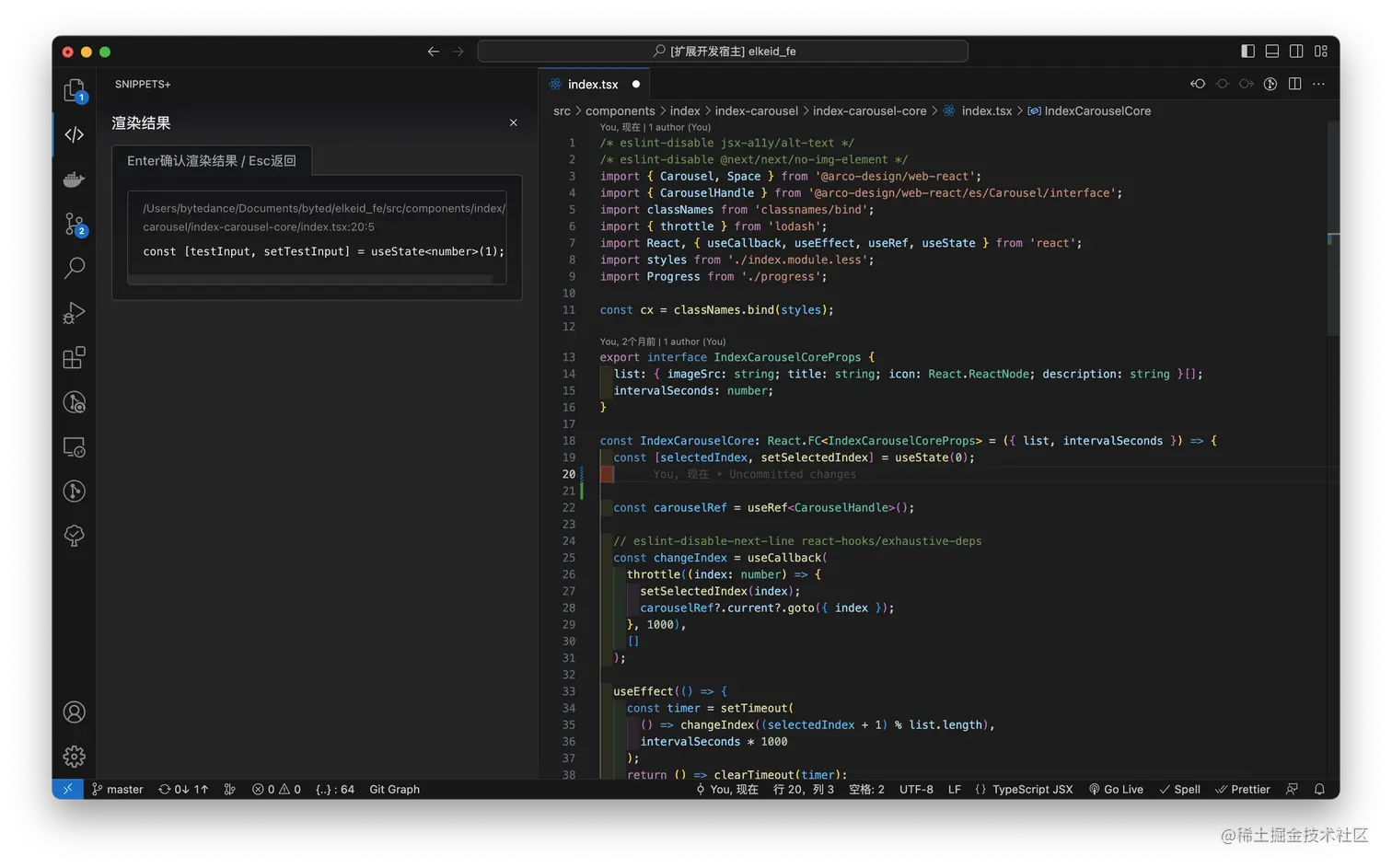Click 行 20, 列 3 cursor position
1392x868 pixels.
(x=804, y=789)
